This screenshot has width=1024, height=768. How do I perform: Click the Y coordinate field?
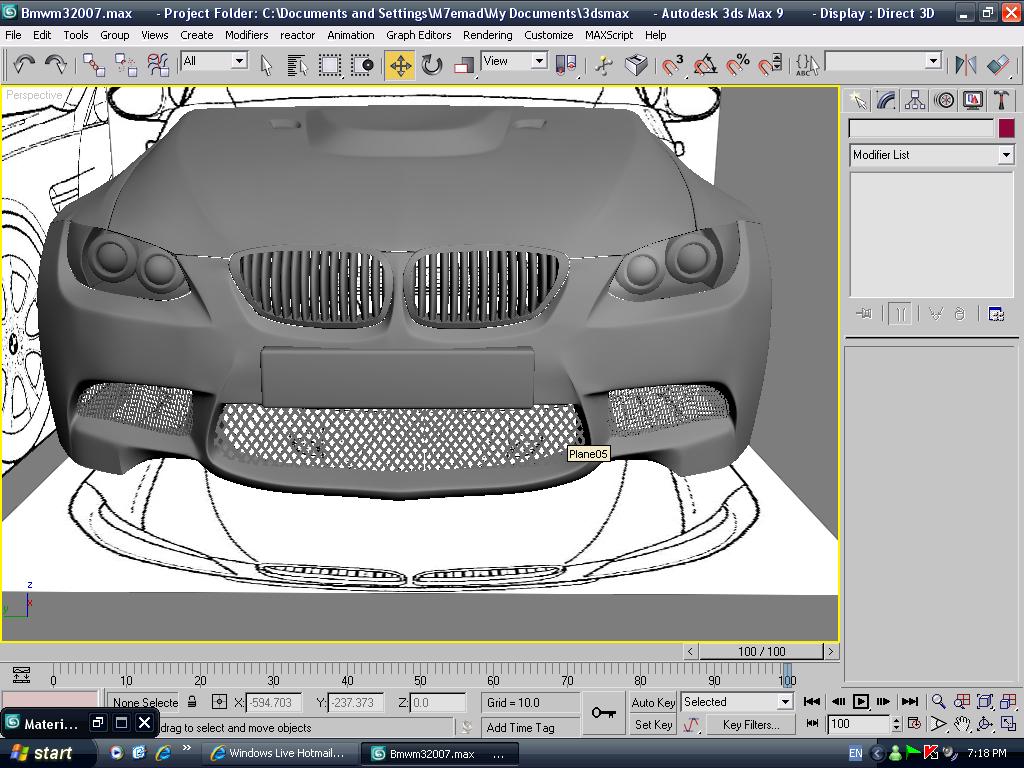tap(355, 703)
